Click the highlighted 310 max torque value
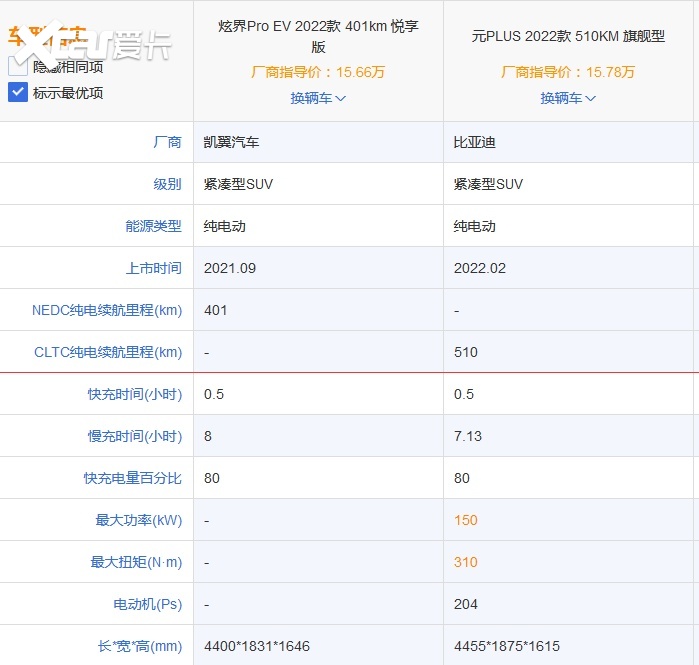699x665 pixels. [x=466, y=562]
